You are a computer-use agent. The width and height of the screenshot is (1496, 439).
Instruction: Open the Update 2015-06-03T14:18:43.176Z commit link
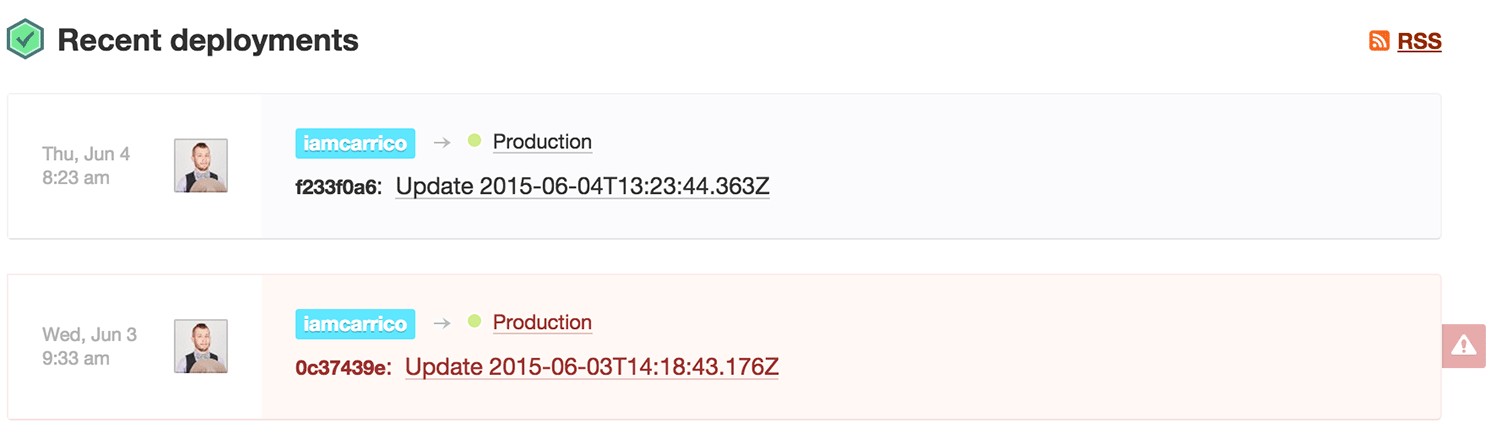pyautogui.click(x=591, y=367)
